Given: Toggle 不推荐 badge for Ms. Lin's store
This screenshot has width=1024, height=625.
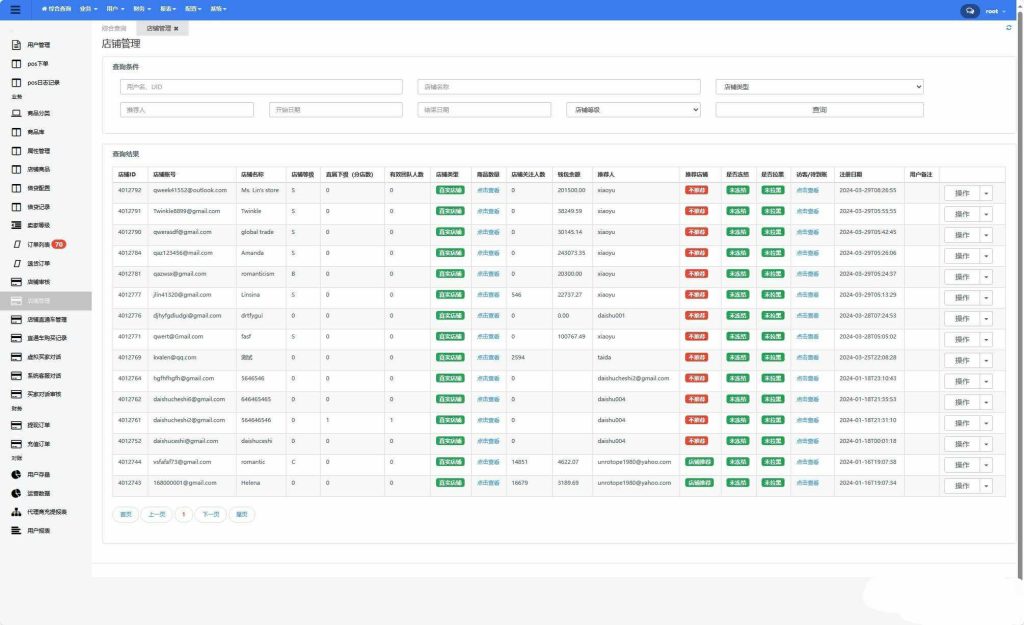Looking at the screenshot, I should coord(696,189).
